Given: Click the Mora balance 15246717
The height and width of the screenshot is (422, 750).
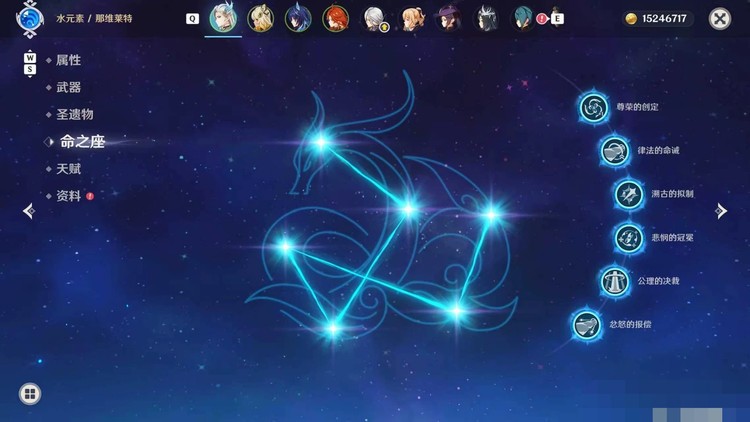Looking at the screenshot, I should (664, 19).
